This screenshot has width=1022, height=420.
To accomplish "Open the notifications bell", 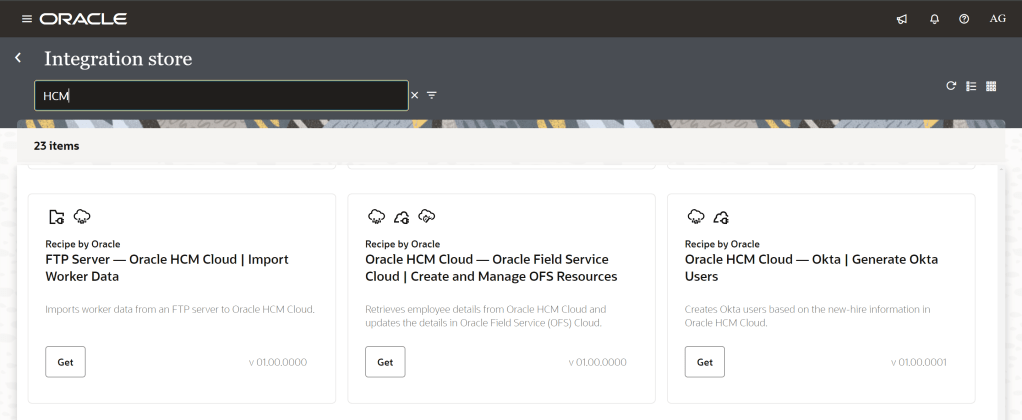I will (x=934, y=19).
